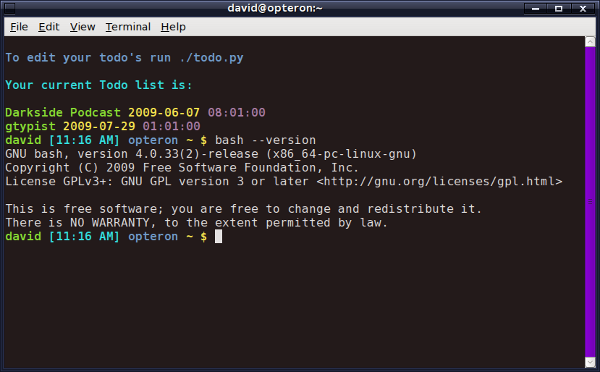
Task: Open the File menu
Action: (19, 27)
